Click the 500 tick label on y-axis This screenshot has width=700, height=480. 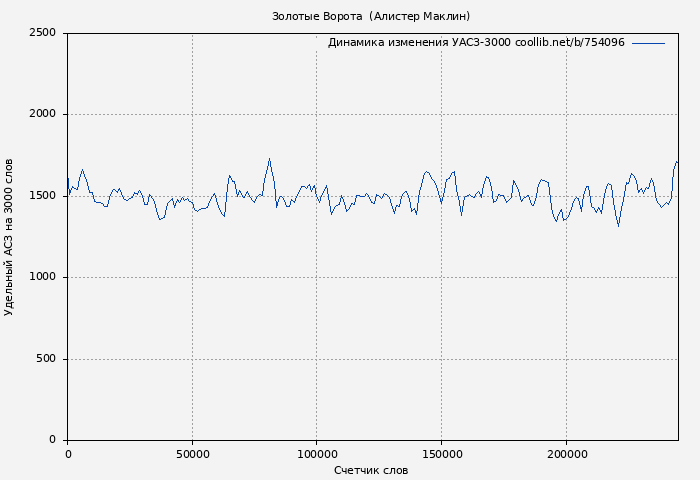click(x=46, y=359)
